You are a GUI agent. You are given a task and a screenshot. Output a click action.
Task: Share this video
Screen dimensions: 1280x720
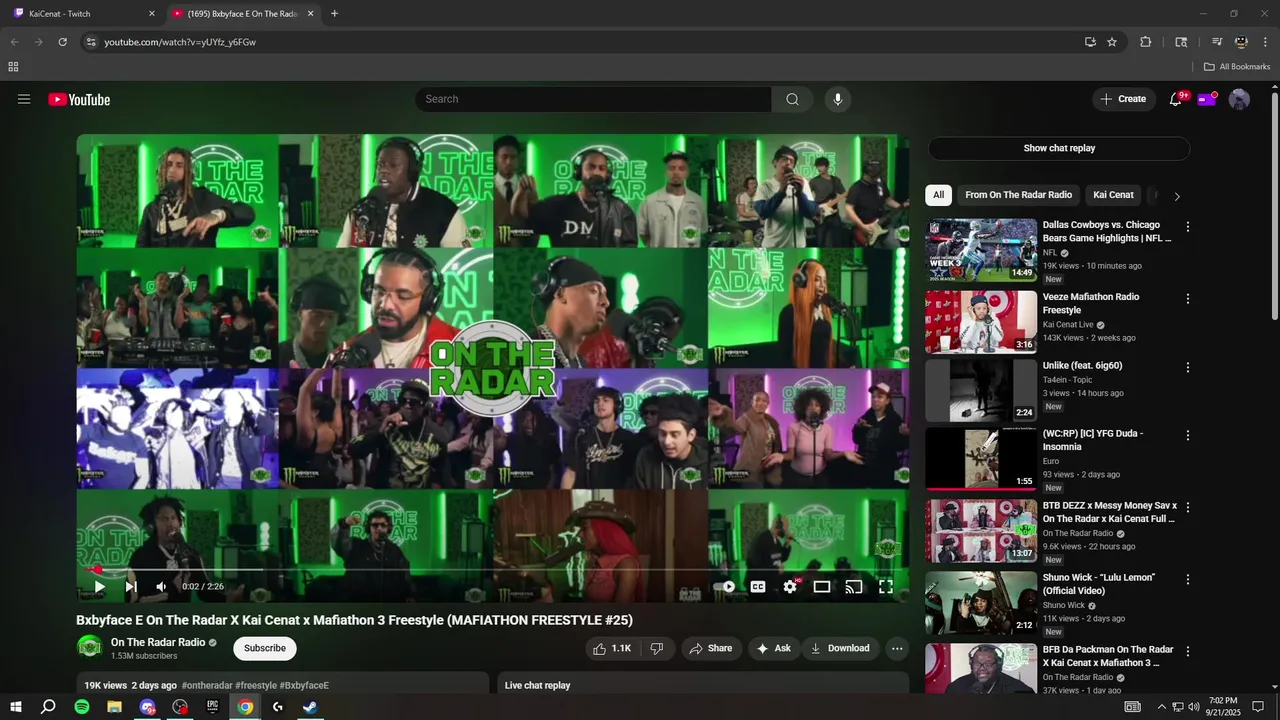coord(712,648)
